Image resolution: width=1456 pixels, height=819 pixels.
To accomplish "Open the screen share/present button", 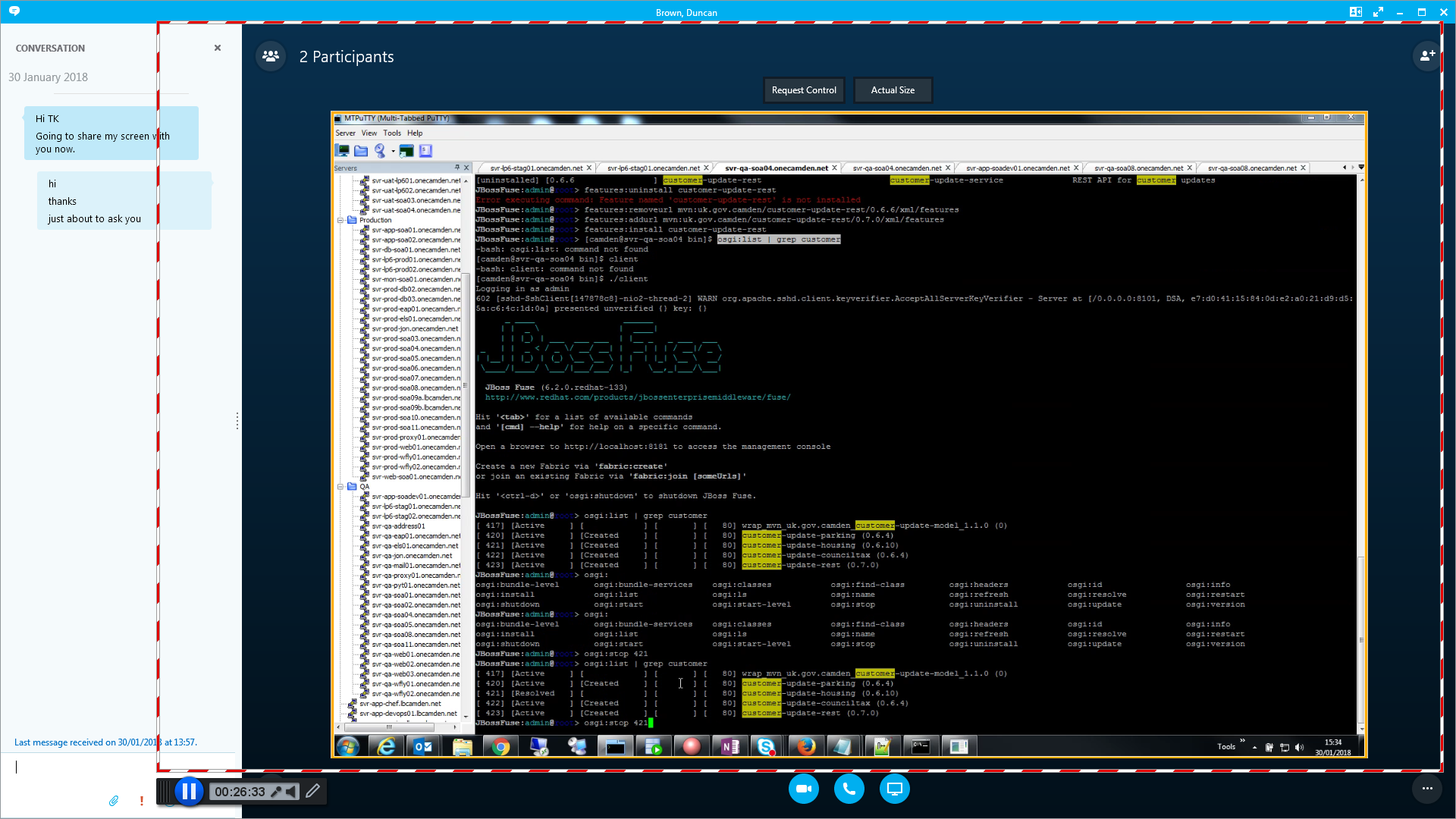I will 895,789.
